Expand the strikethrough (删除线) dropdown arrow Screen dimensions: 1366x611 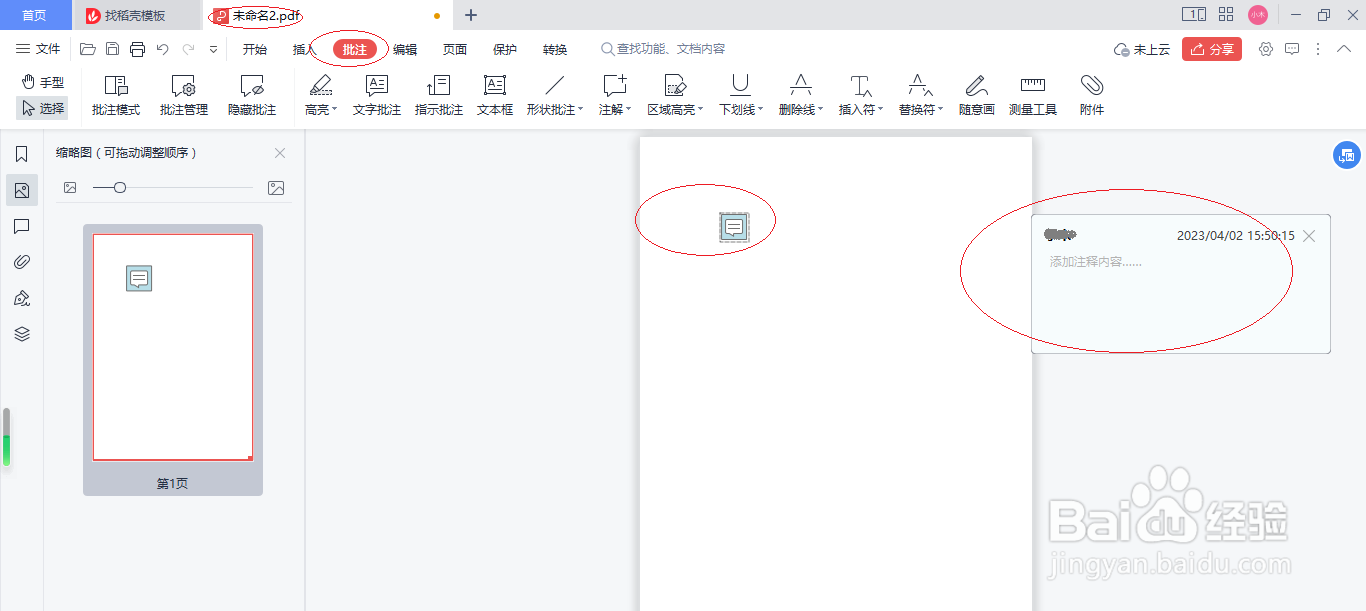pyautogui.click(x=821, y=110)
